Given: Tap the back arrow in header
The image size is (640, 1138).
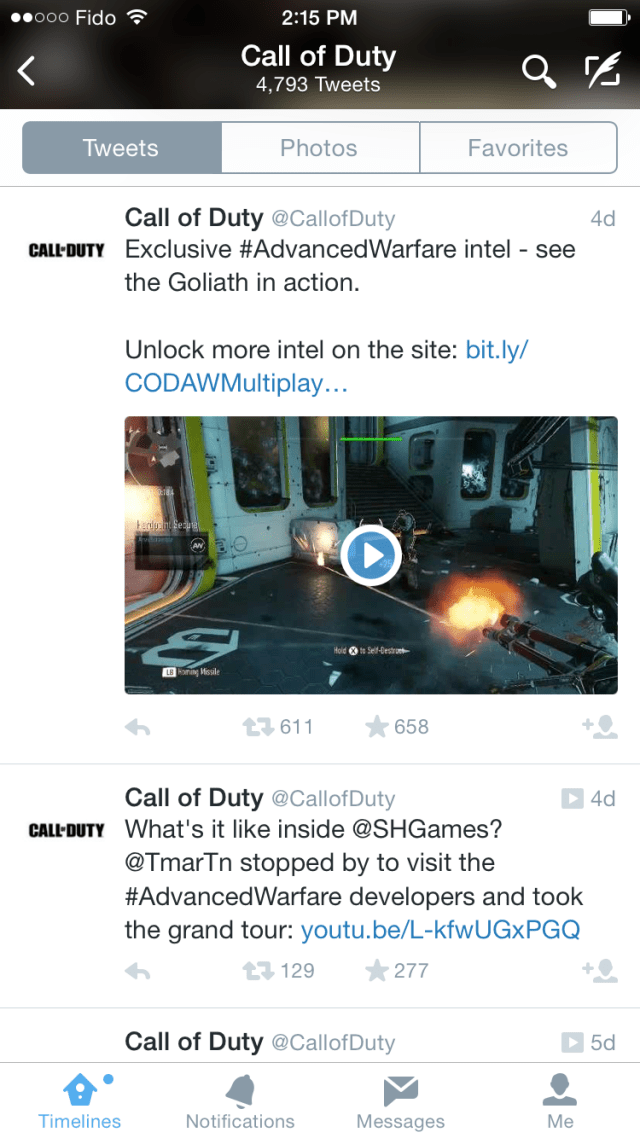Looking at the screenshot, I should pos(26,71).
